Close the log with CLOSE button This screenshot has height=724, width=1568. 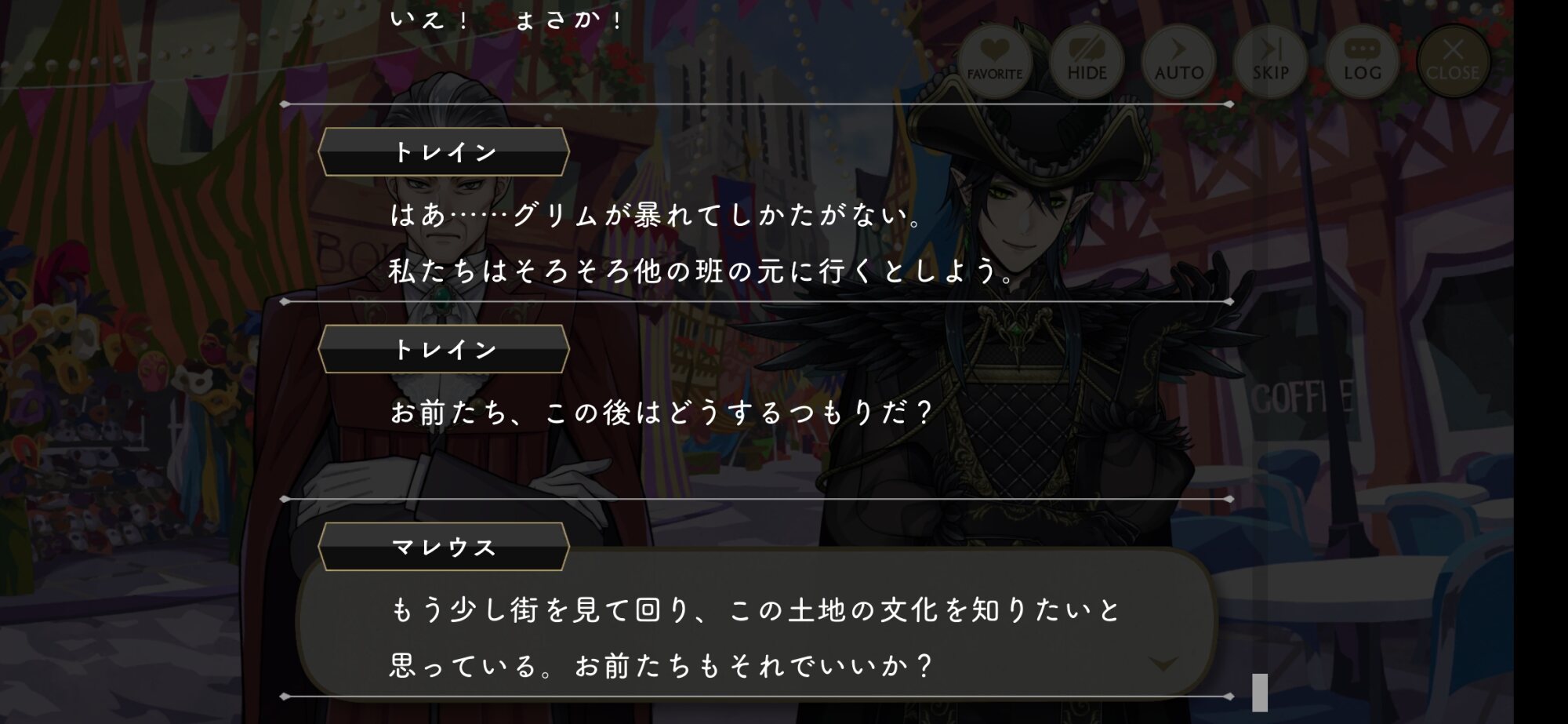1453,61
